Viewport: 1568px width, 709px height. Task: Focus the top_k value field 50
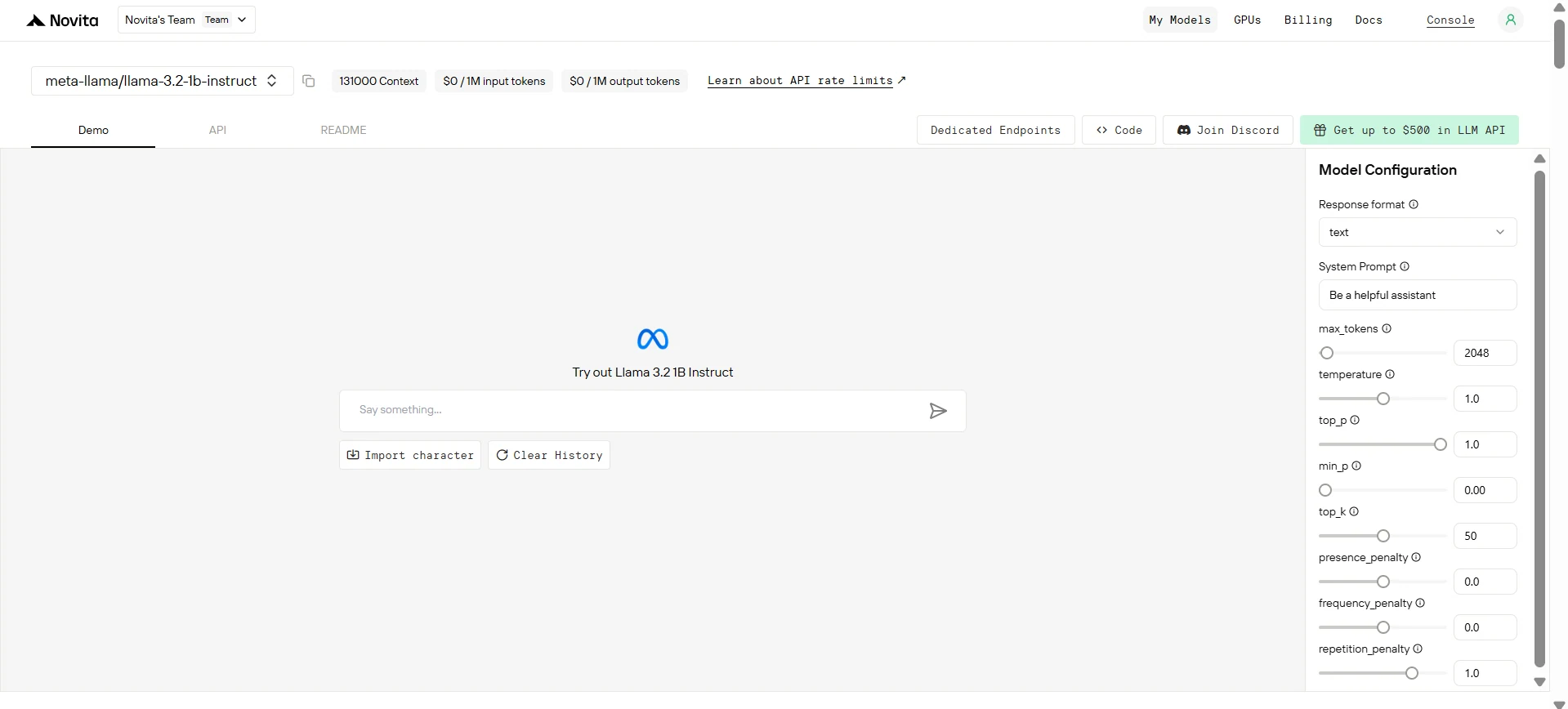1485,536
